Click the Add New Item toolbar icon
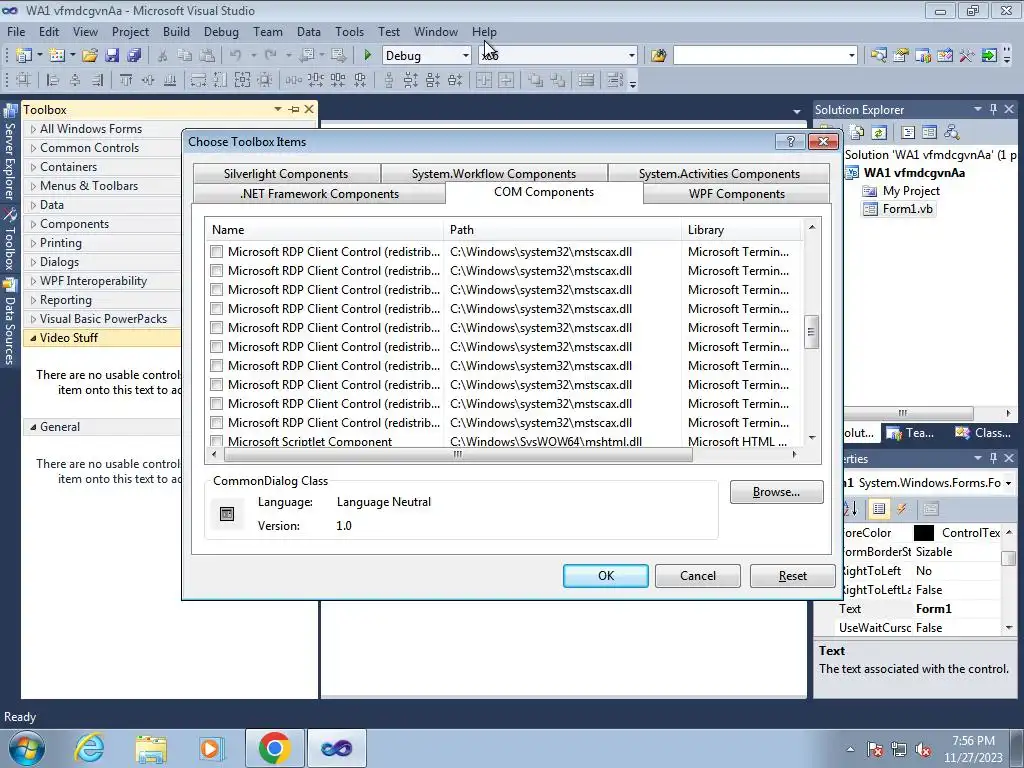Viewport: 1024px width, 768px height. [x=57, y=56]
